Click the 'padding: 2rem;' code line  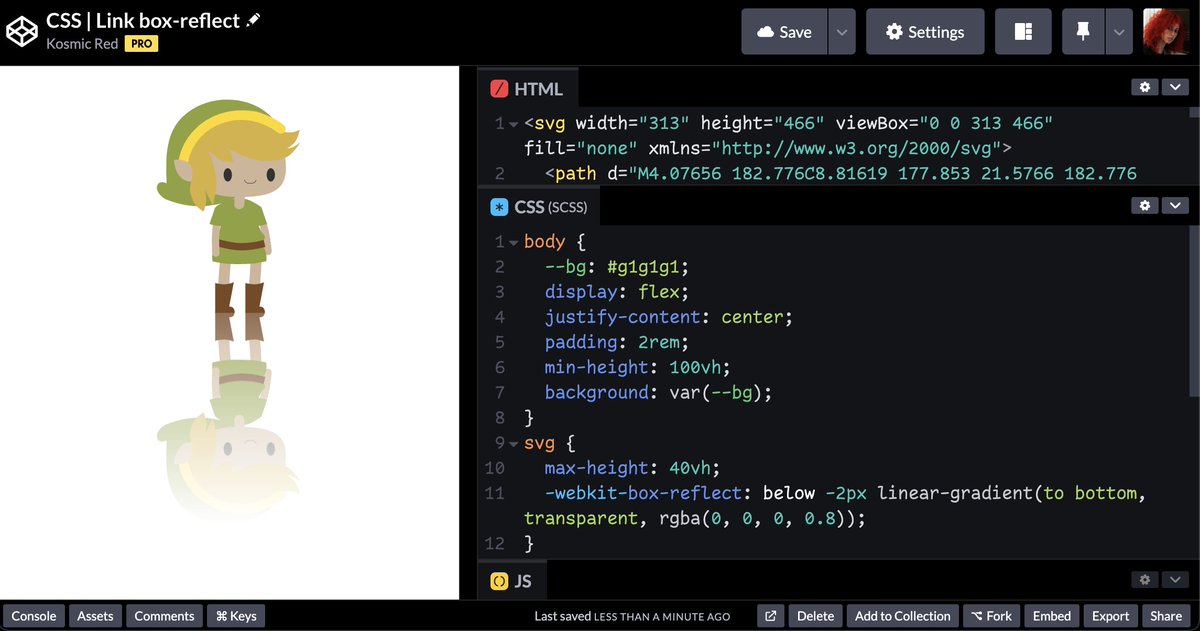[x=617, y=342]
